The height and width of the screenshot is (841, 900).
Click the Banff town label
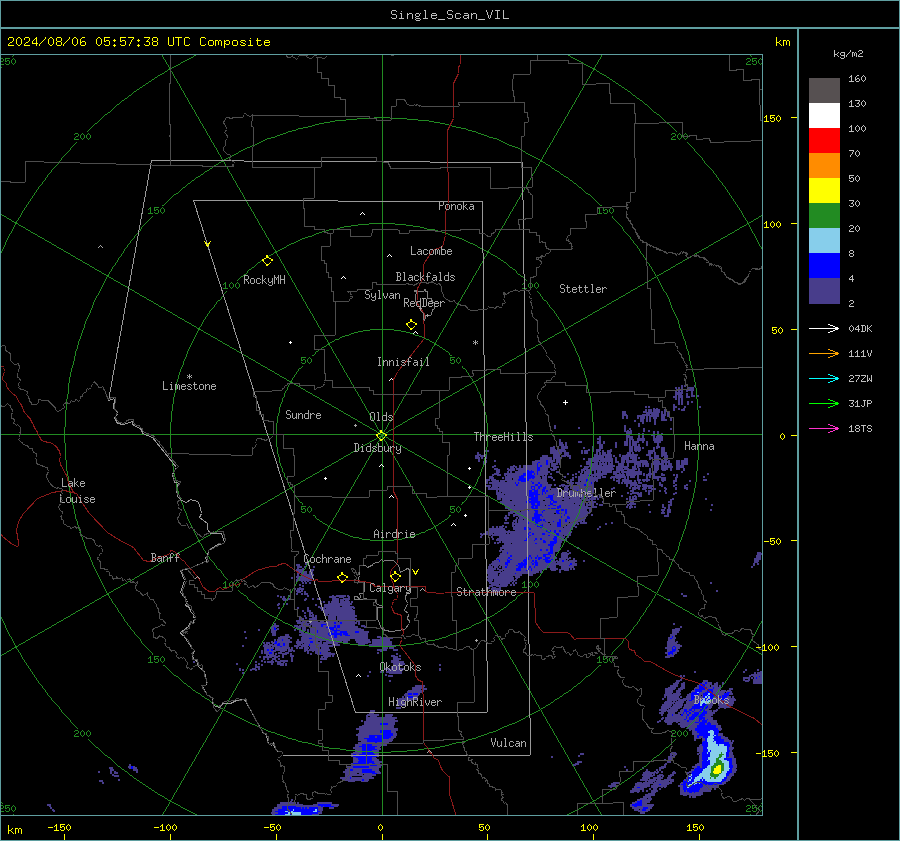pyautogui.click(x=165, y=557)
